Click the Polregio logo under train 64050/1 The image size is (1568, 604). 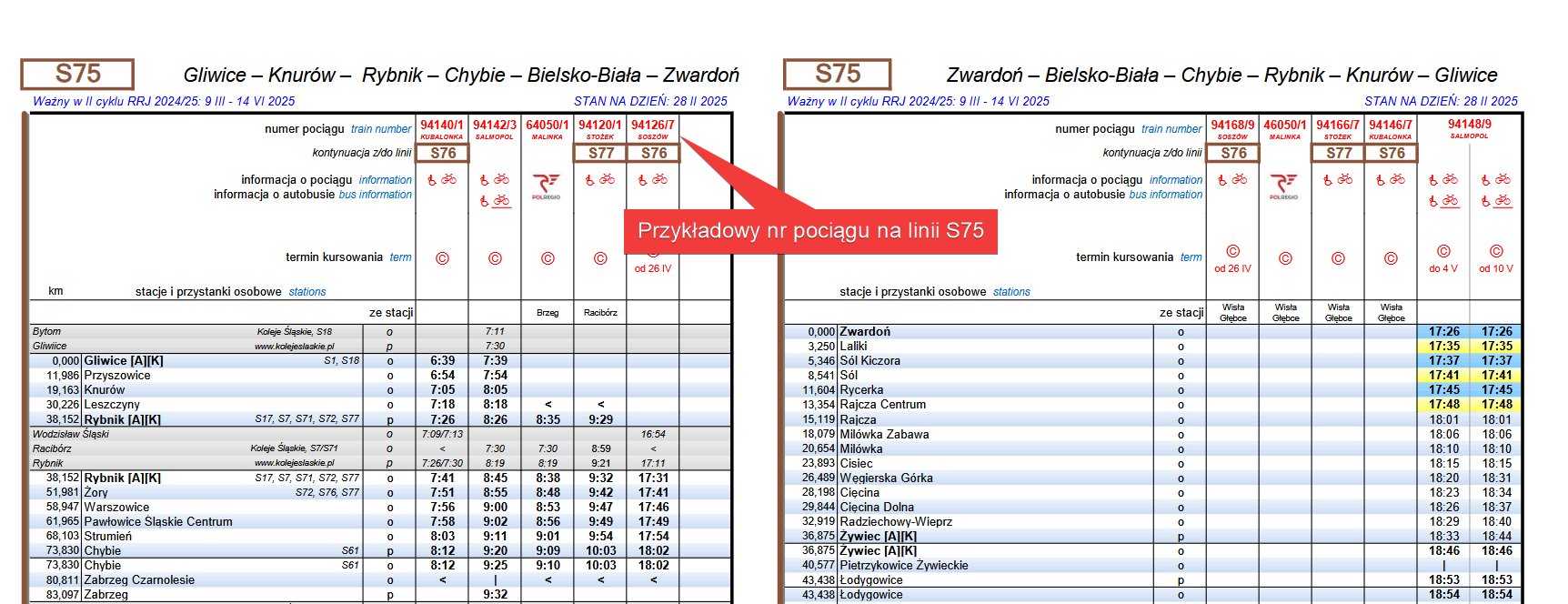pos(547,185)
